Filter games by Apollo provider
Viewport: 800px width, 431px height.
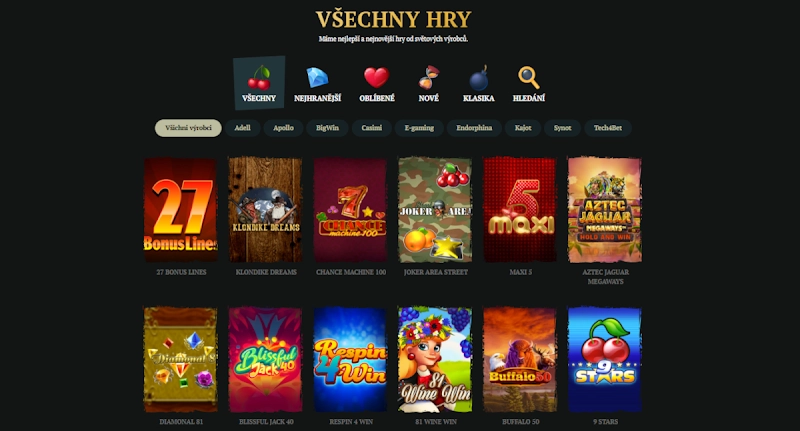click(x=283, y=128)
